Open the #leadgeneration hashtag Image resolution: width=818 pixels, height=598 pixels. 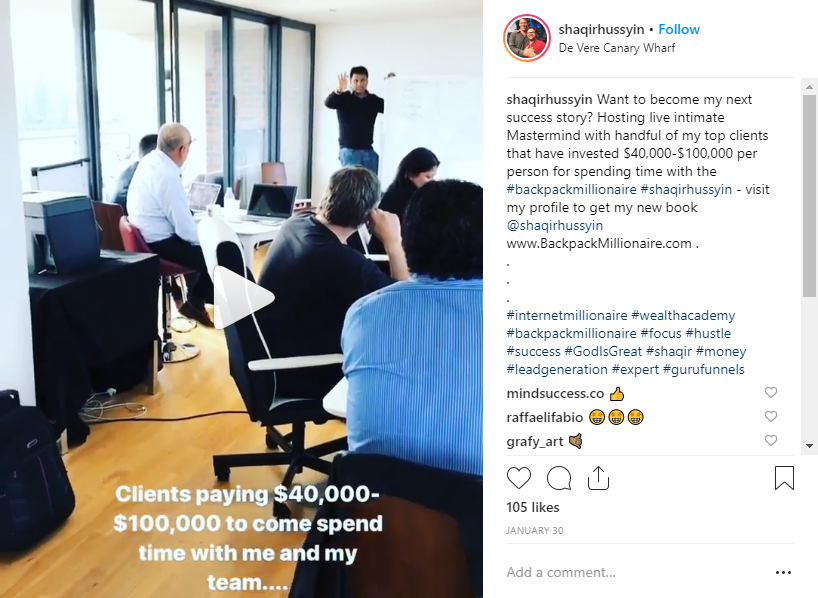tap(557, 369)
